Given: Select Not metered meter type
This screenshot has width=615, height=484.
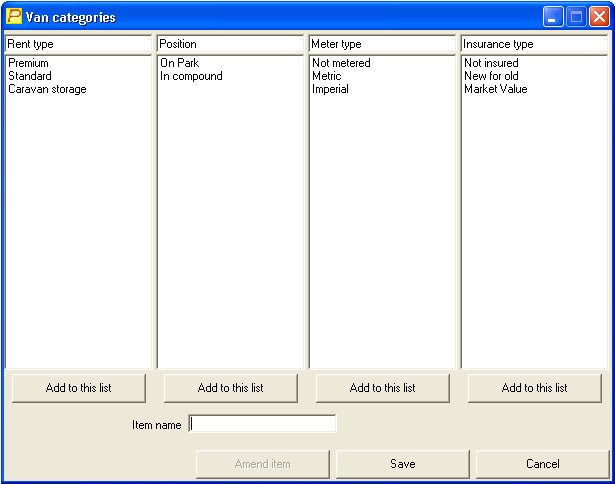Looking at the screenshot, I should [341, 63].
